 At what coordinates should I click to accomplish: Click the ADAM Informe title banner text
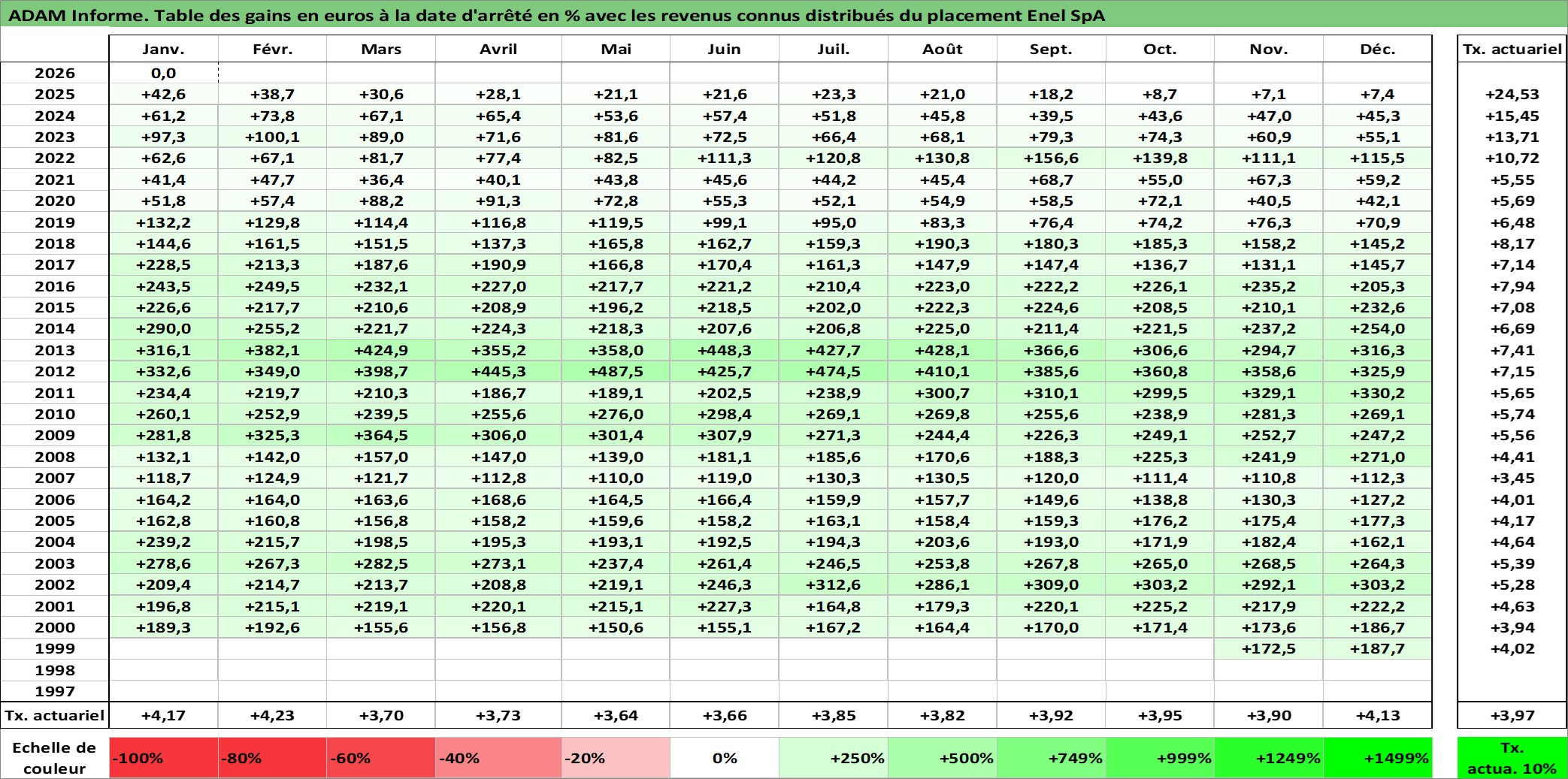point(556,15)
